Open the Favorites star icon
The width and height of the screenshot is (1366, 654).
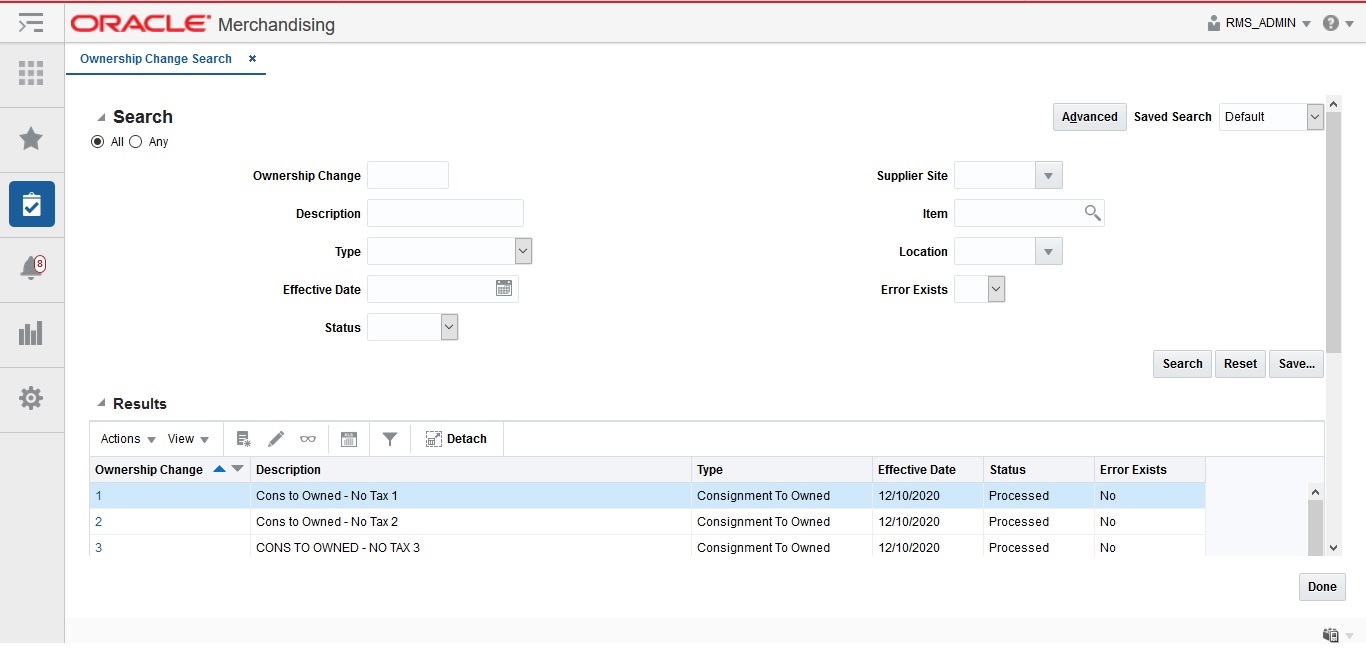pos(31,138)
